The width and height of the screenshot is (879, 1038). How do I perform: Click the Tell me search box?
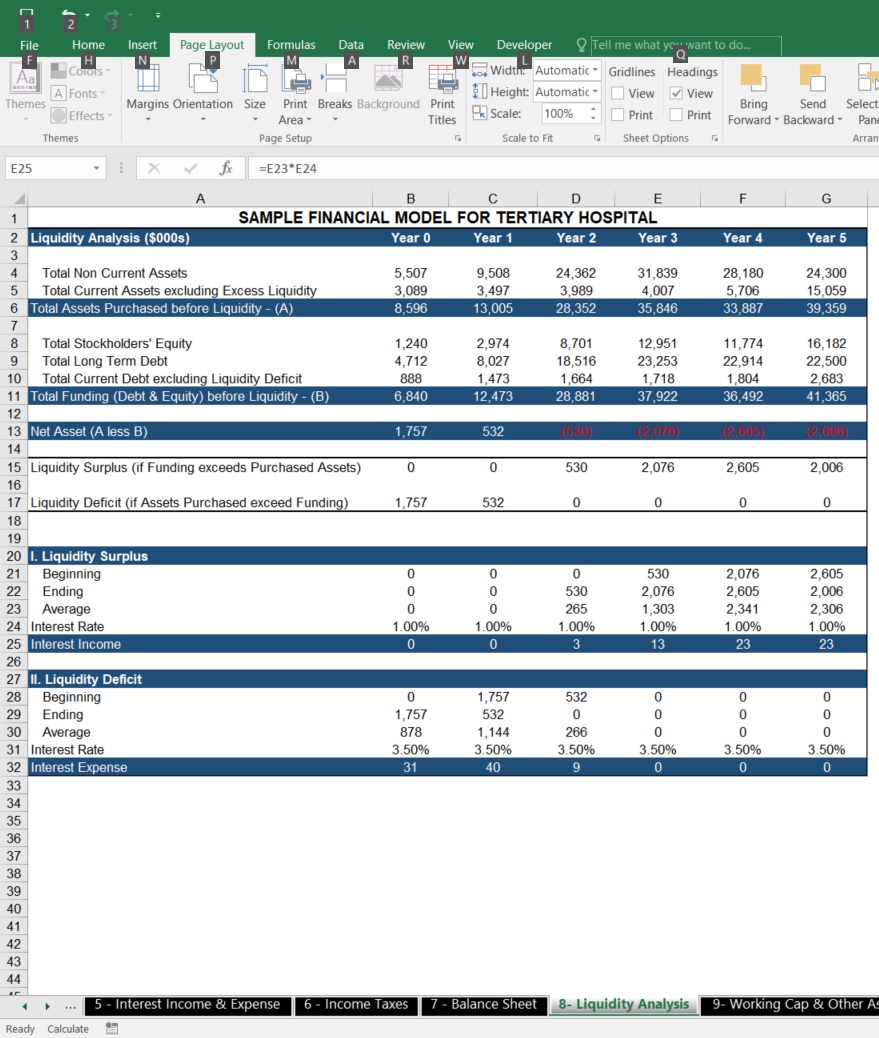[685, 45]
